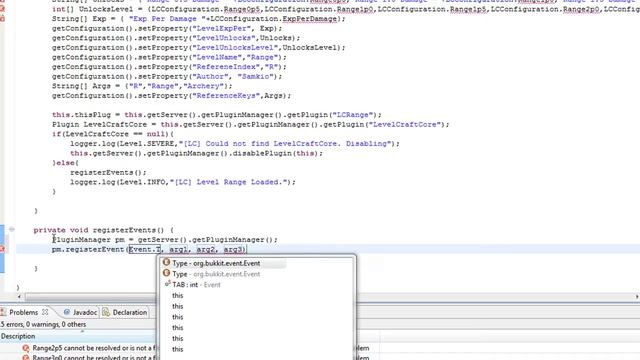Click the '}else{' line
Image resolution: width=640 pixels, height=360 pixels.
[65, 163]
